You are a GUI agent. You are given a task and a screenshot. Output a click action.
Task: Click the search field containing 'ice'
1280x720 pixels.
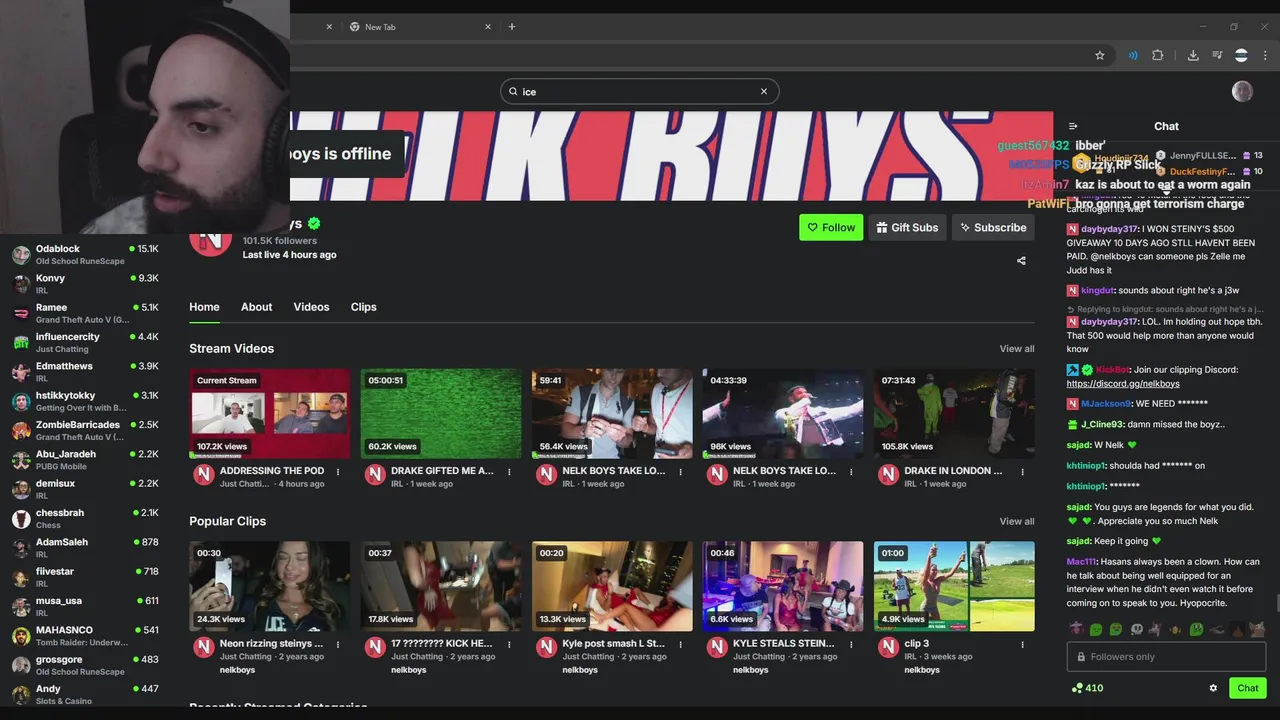(x=640, y=91)
